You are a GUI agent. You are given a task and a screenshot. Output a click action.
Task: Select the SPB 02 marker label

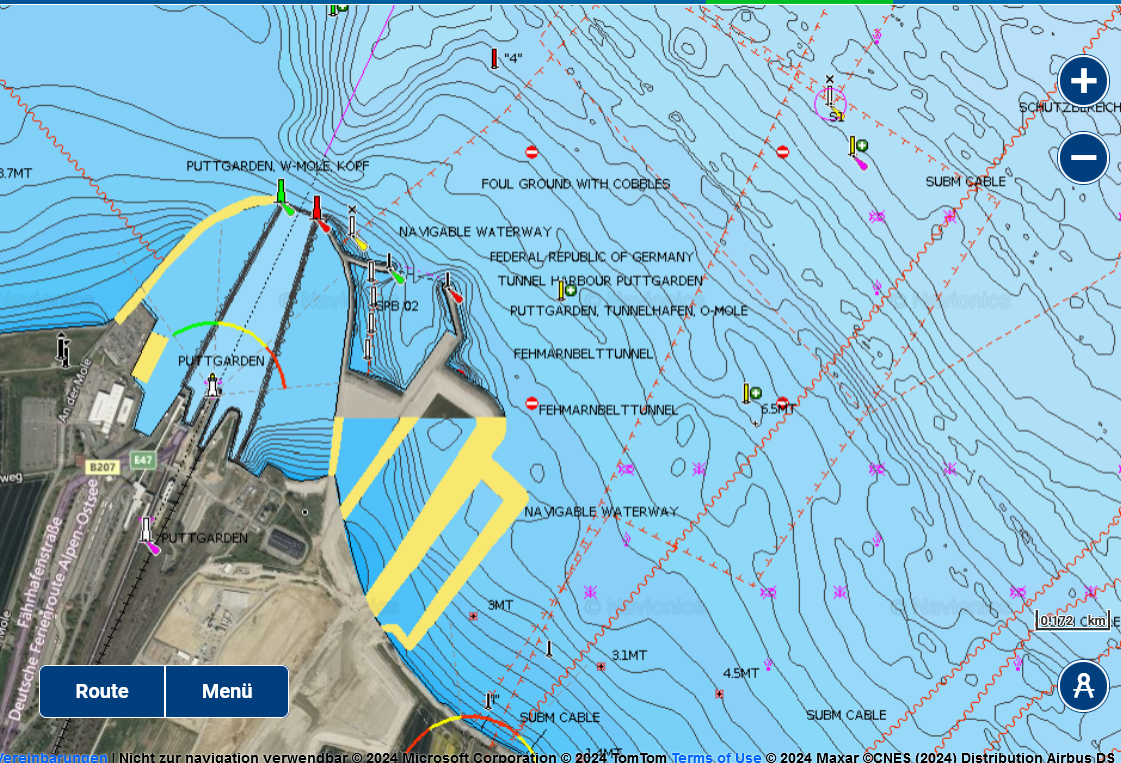point(396,306)
